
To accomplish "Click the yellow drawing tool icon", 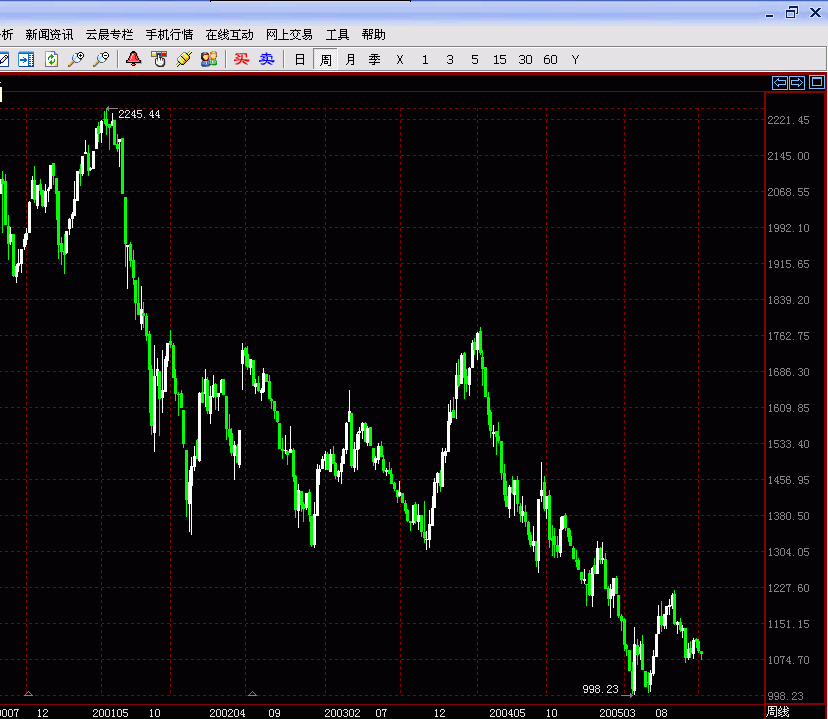I will [184, 59].
